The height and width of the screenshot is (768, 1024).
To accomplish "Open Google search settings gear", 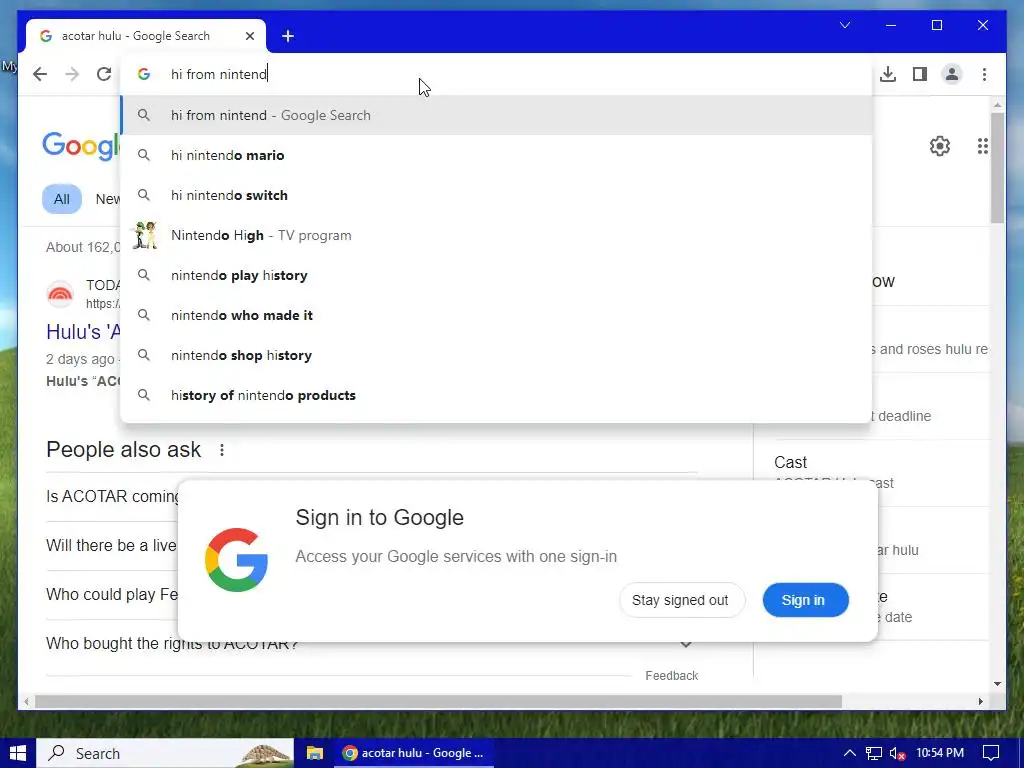I will click(x=940, y=146).
